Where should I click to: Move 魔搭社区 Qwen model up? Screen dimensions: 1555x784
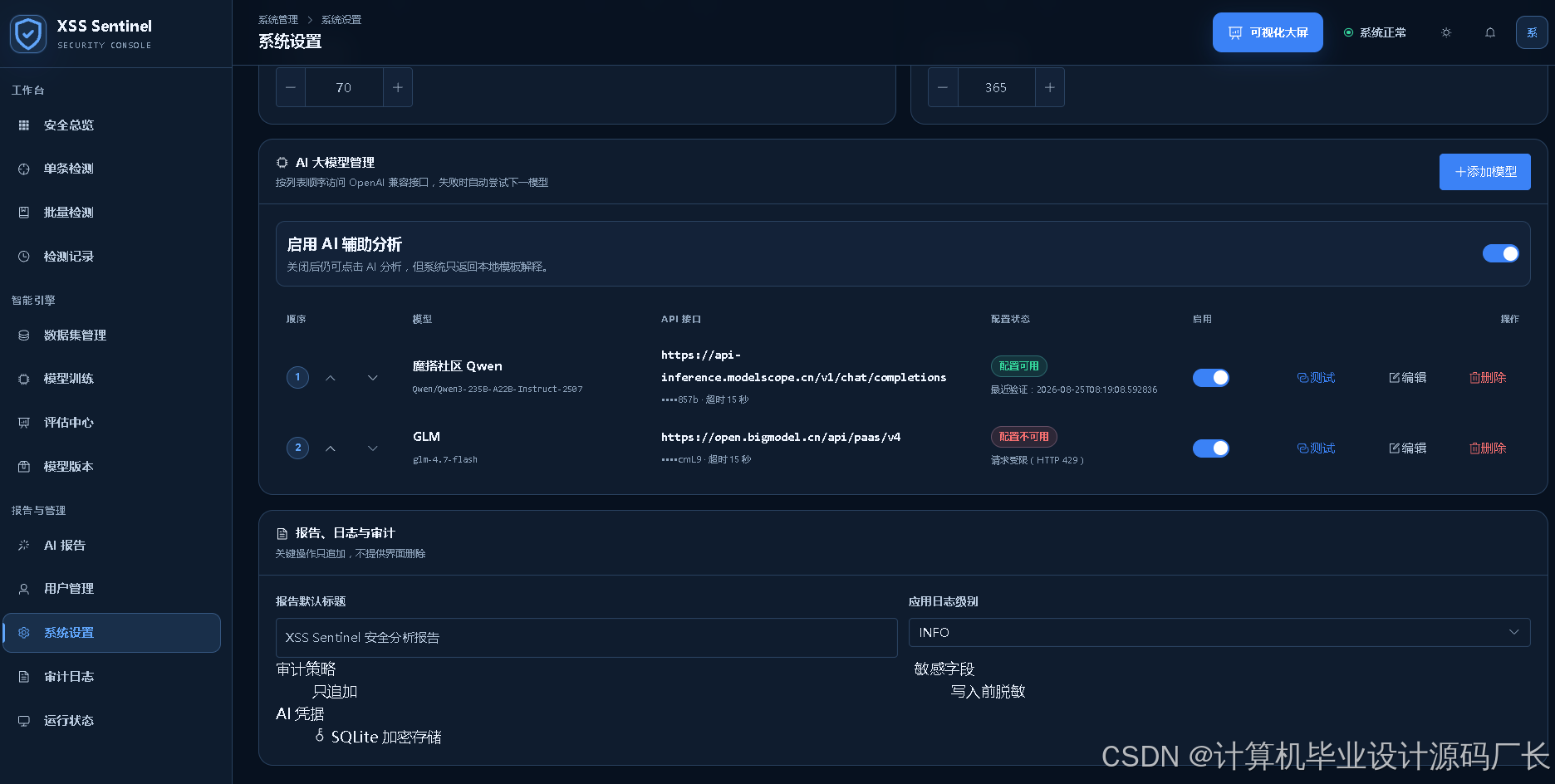coord(331,378)
